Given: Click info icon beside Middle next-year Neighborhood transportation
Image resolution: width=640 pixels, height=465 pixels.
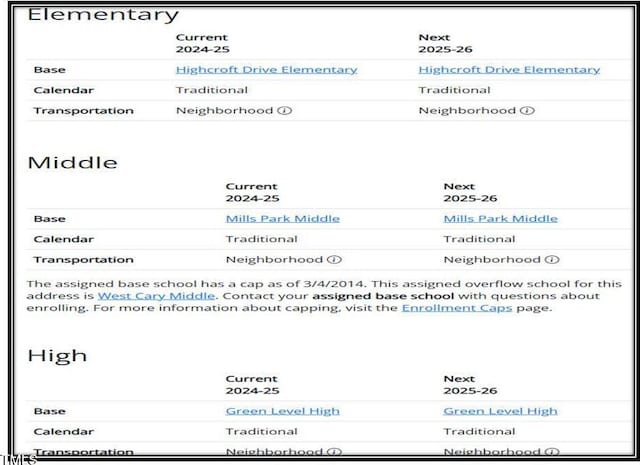Looking at the screenshot, I should pos(552,260).
